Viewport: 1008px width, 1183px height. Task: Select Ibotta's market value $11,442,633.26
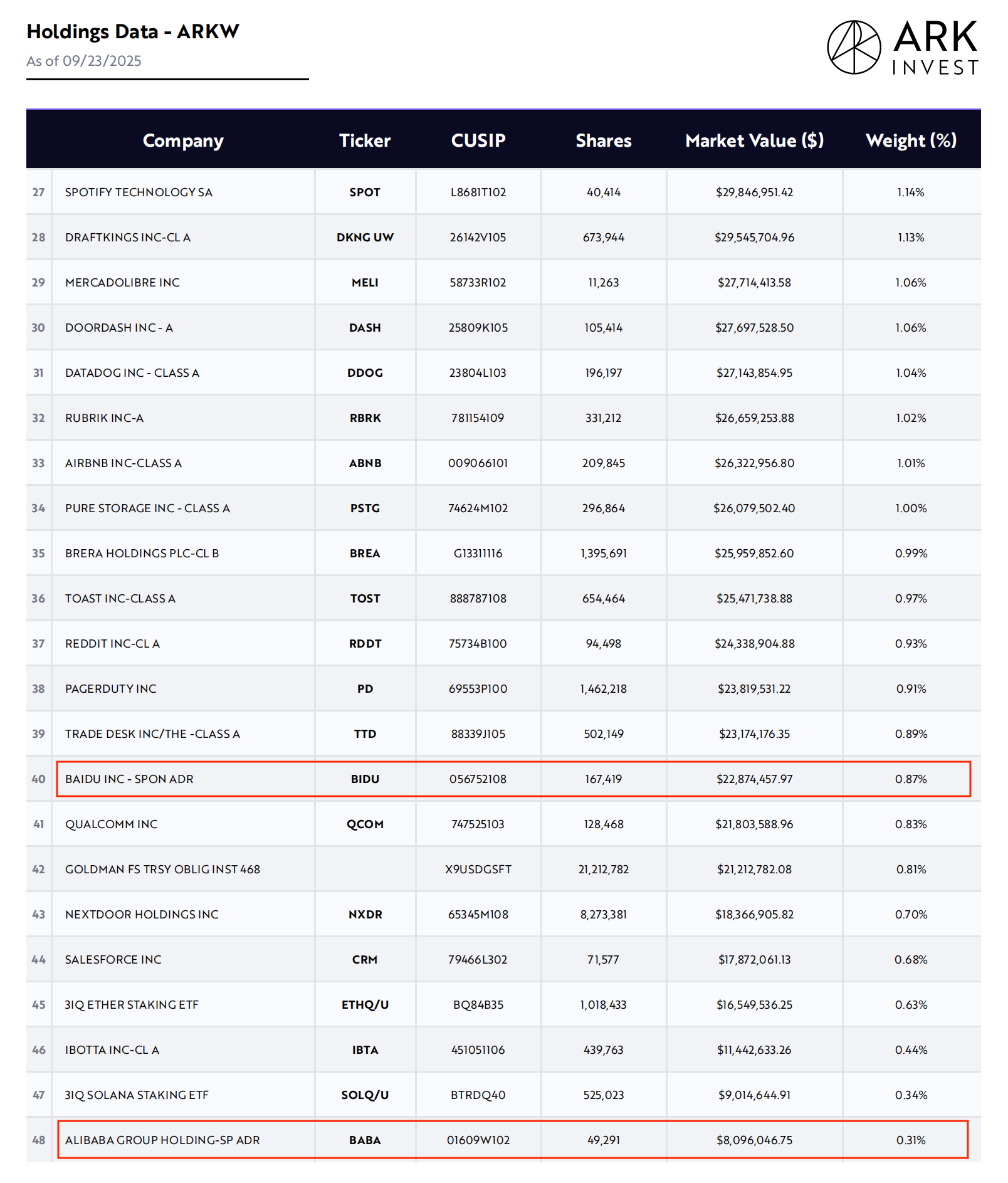755,1050
